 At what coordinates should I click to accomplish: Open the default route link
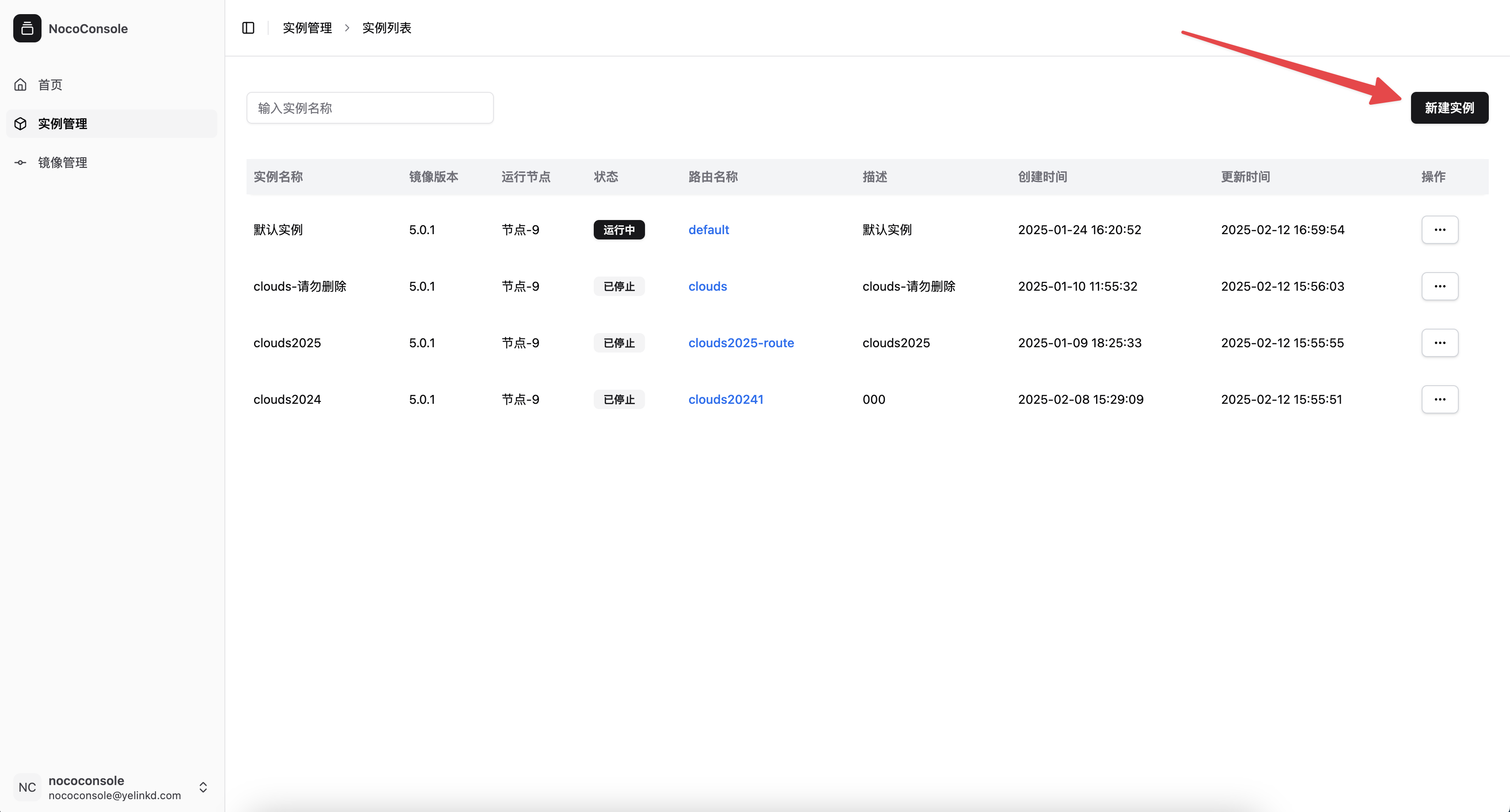point(708,230)
